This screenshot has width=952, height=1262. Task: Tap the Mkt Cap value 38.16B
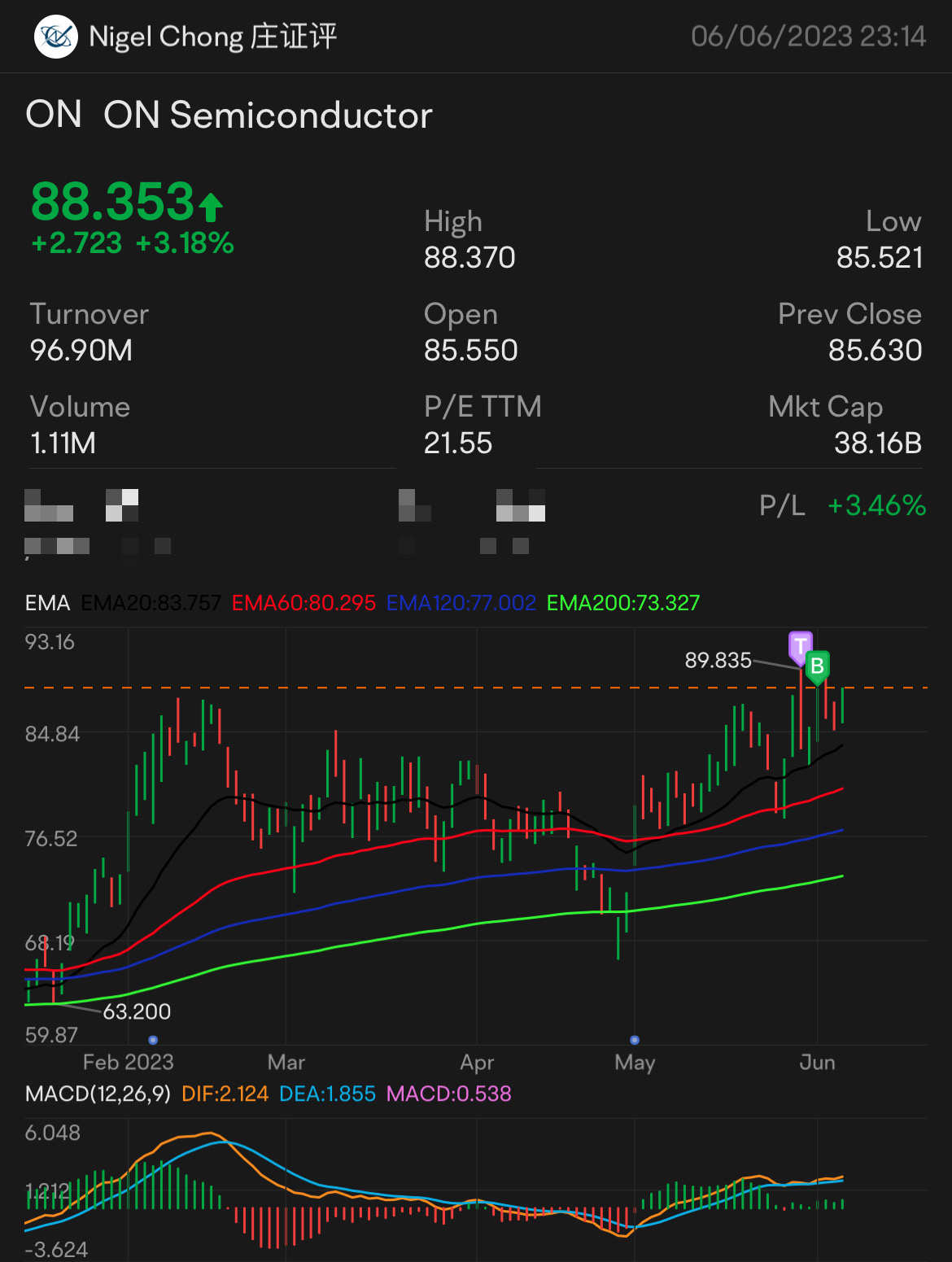[x=878, y=443]
